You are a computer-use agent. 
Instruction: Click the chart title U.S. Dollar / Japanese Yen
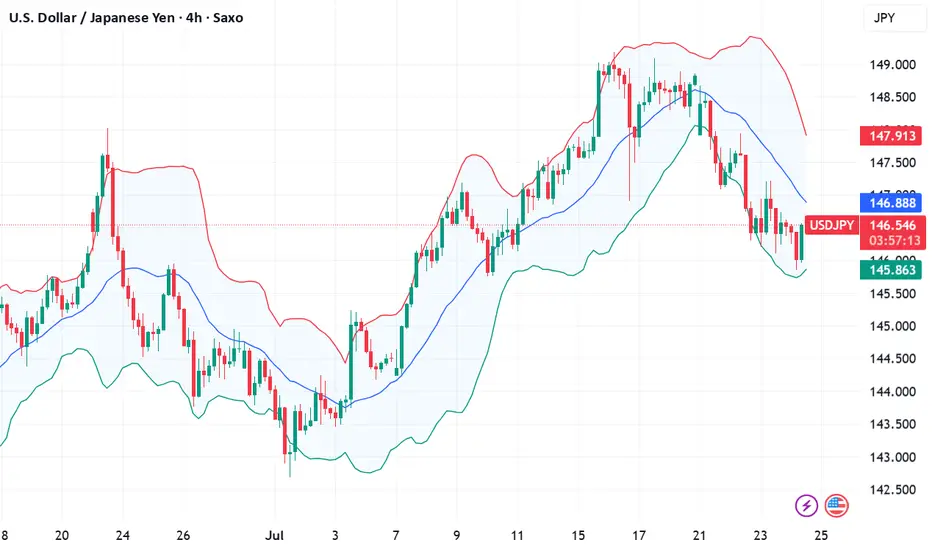[x=92, y=18]
